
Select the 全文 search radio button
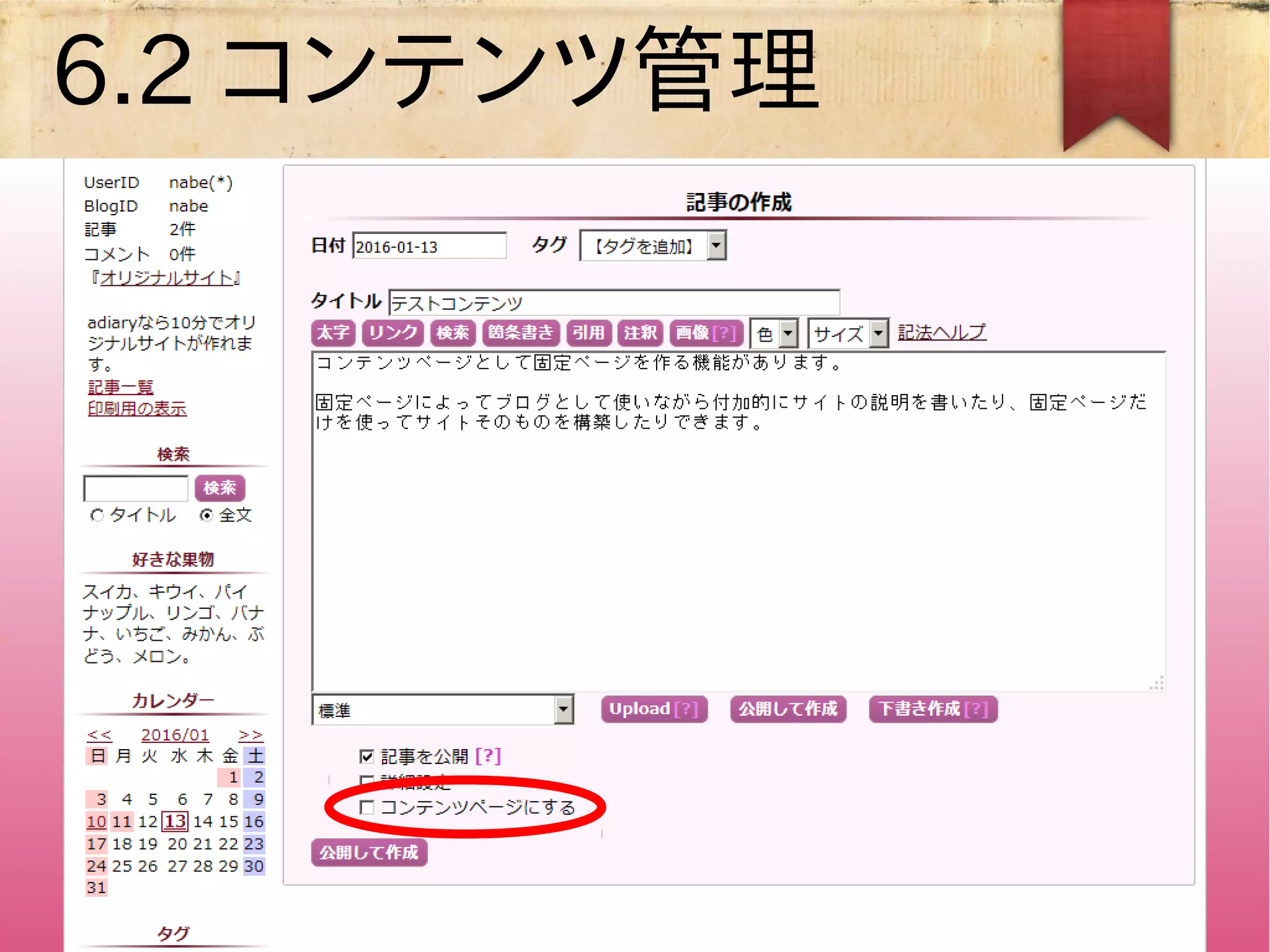click(x=206, y=515)
